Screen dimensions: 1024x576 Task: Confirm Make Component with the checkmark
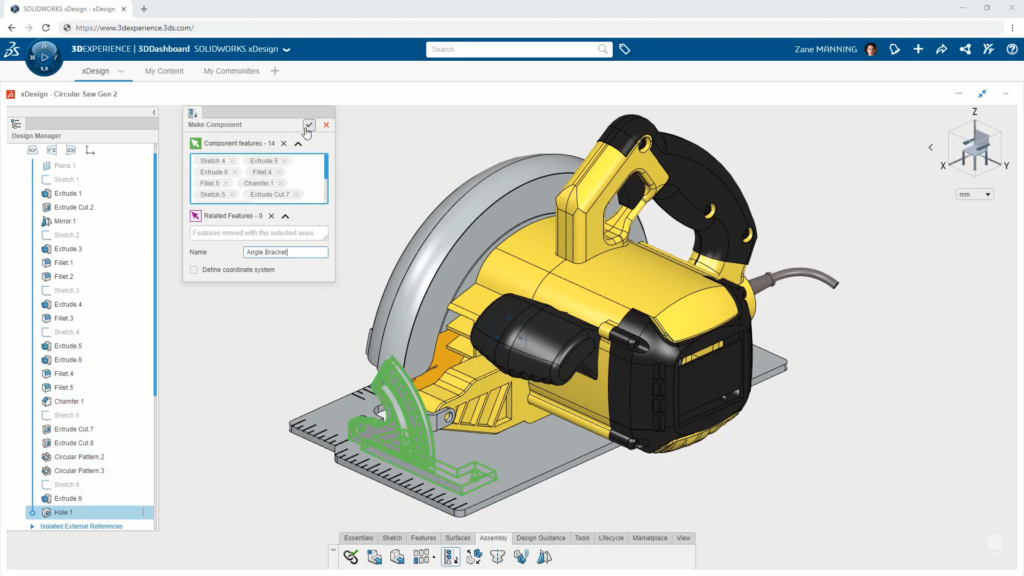click(x=309, y=124)
